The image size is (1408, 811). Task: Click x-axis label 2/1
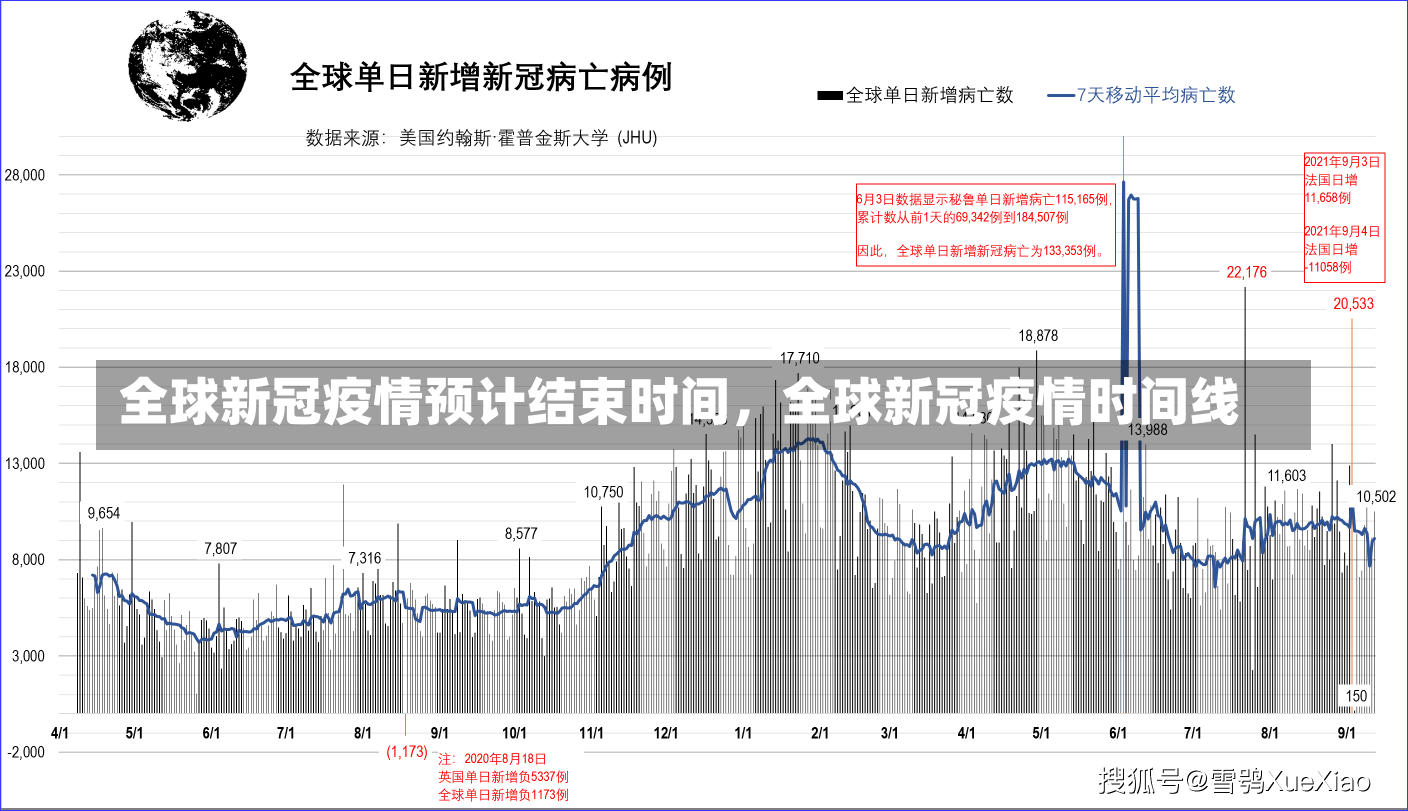820,732
